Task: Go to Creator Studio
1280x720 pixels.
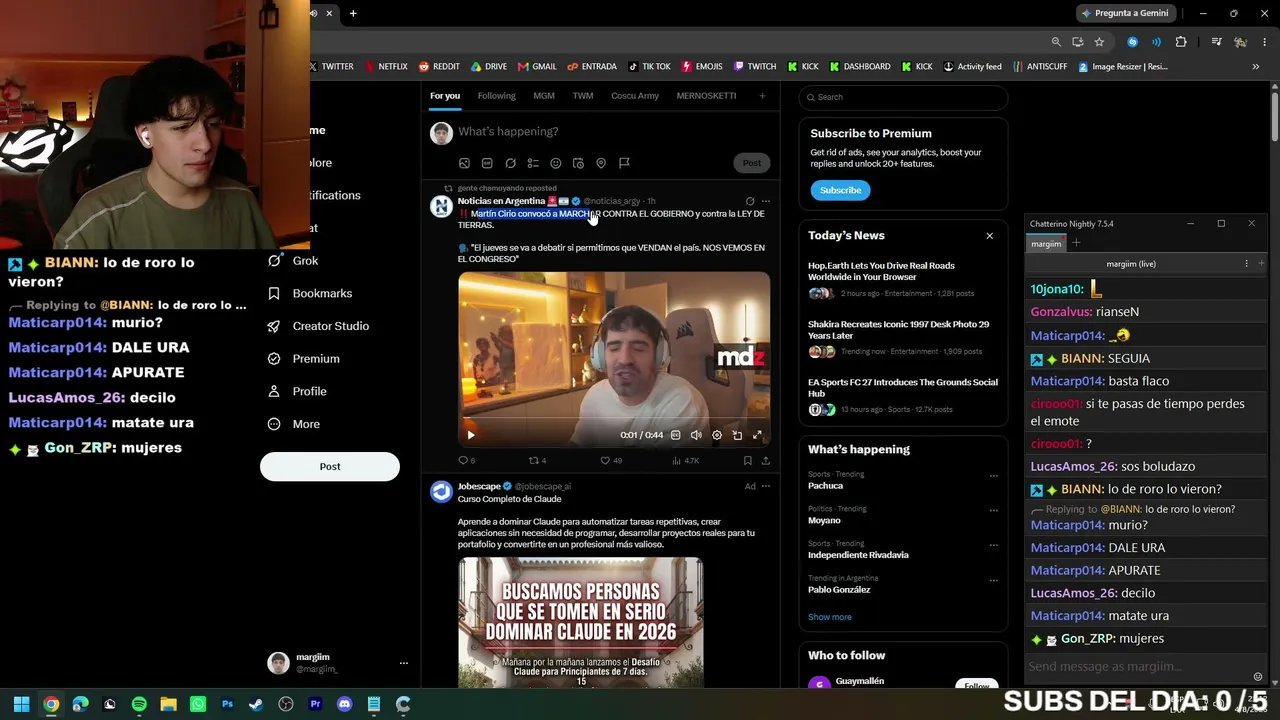Action: point(318,326)
